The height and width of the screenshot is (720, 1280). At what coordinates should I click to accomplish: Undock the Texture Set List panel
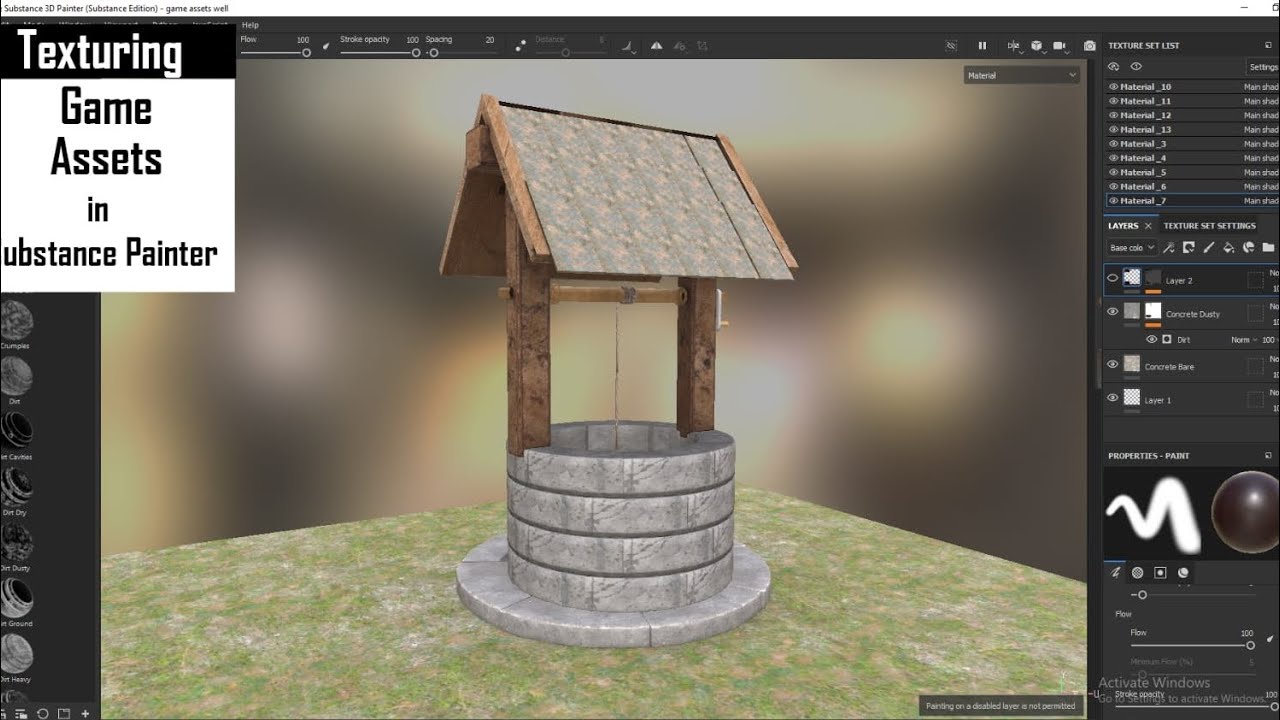[1268, 45]
